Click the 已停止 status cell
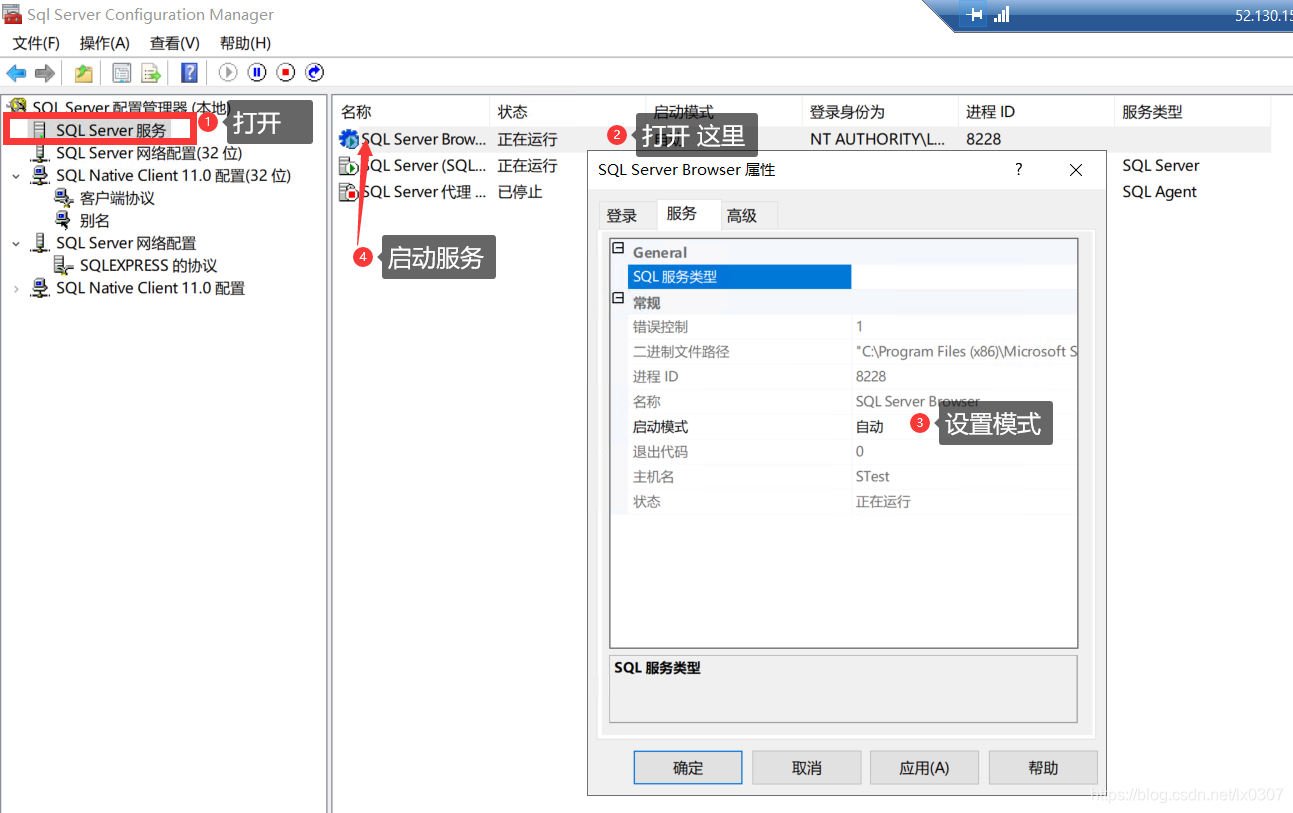This screenshot has width=1293, height=813. (520, 192)
